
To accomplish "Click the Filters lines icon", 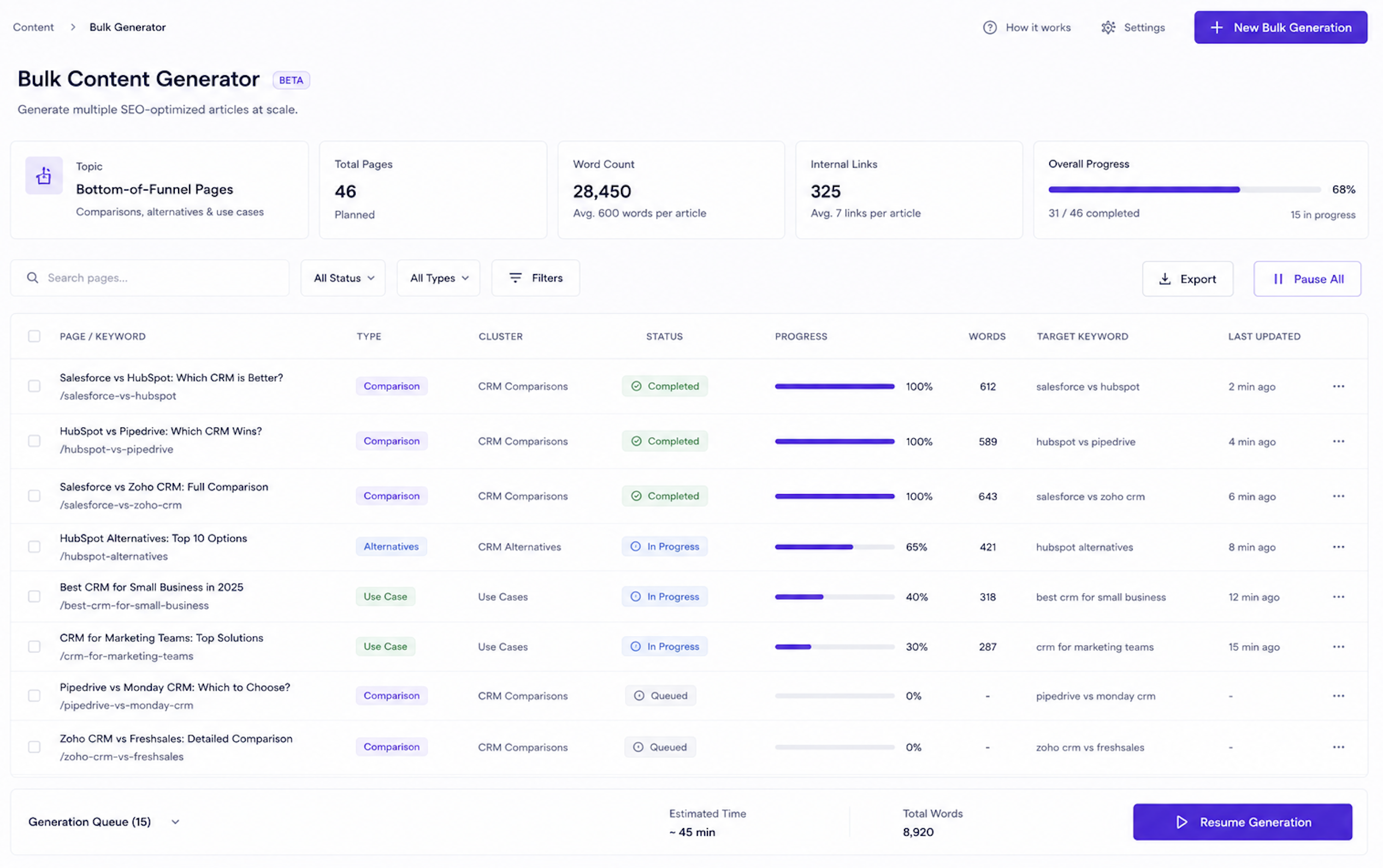I will click(x=515, y=278).
